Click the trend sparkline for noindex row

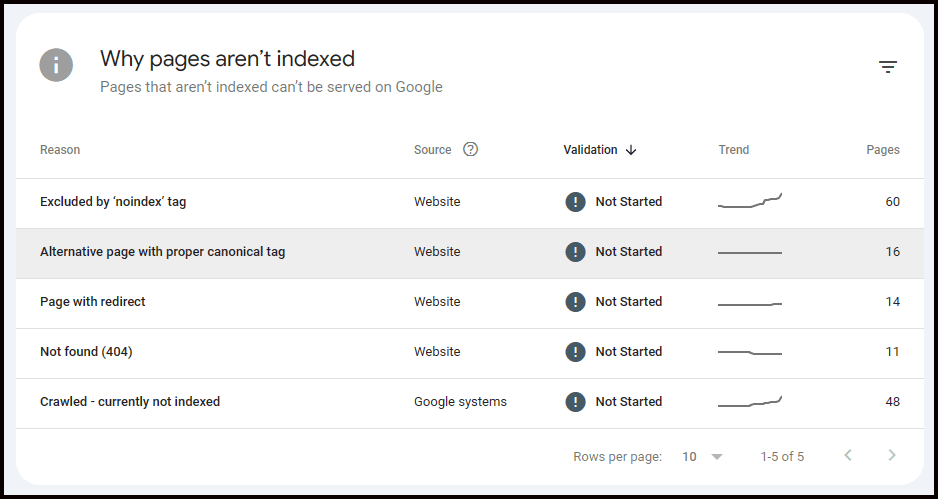coord(750,202)
